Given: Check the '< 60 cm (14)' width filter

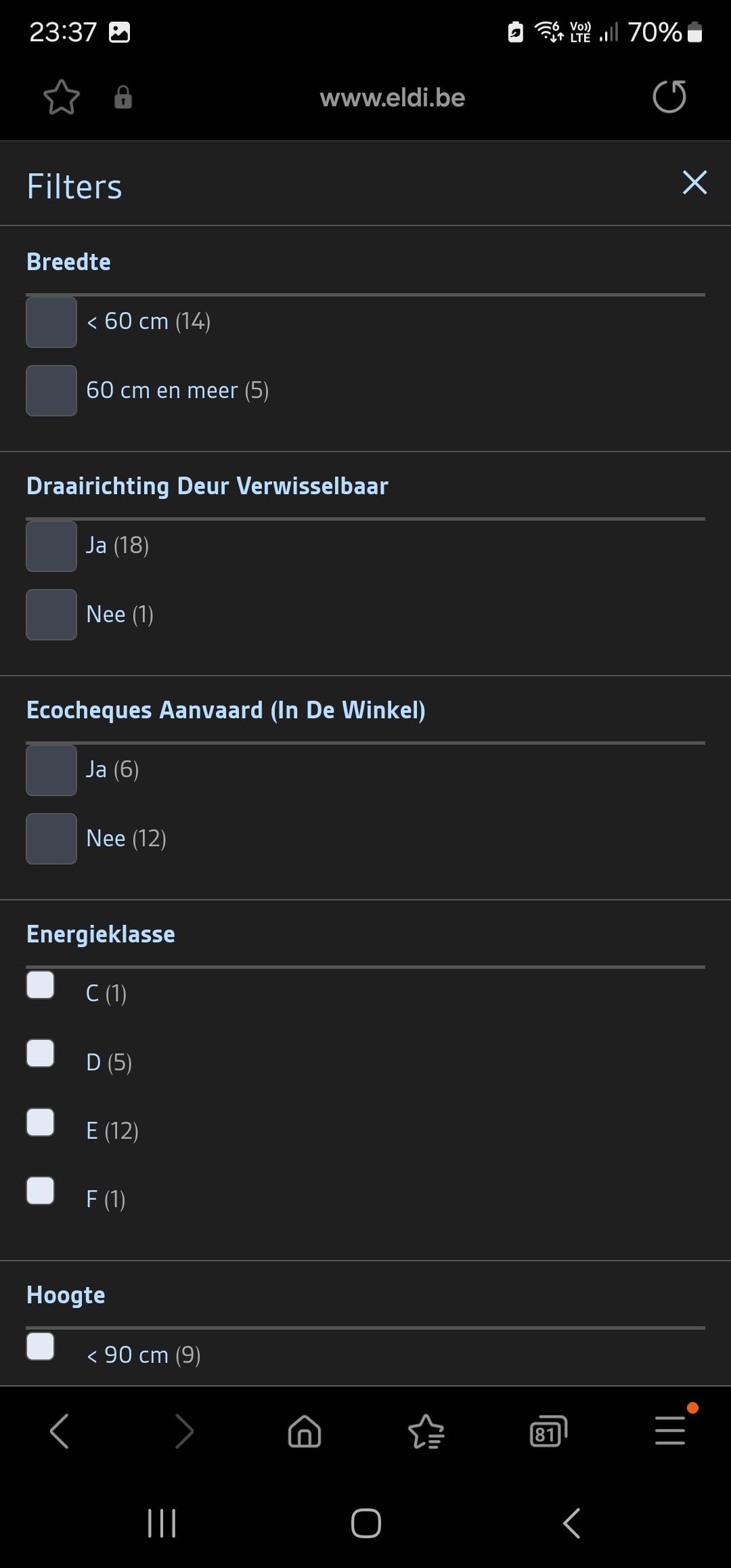Looking at the screenshot, I should pos(51,322).
